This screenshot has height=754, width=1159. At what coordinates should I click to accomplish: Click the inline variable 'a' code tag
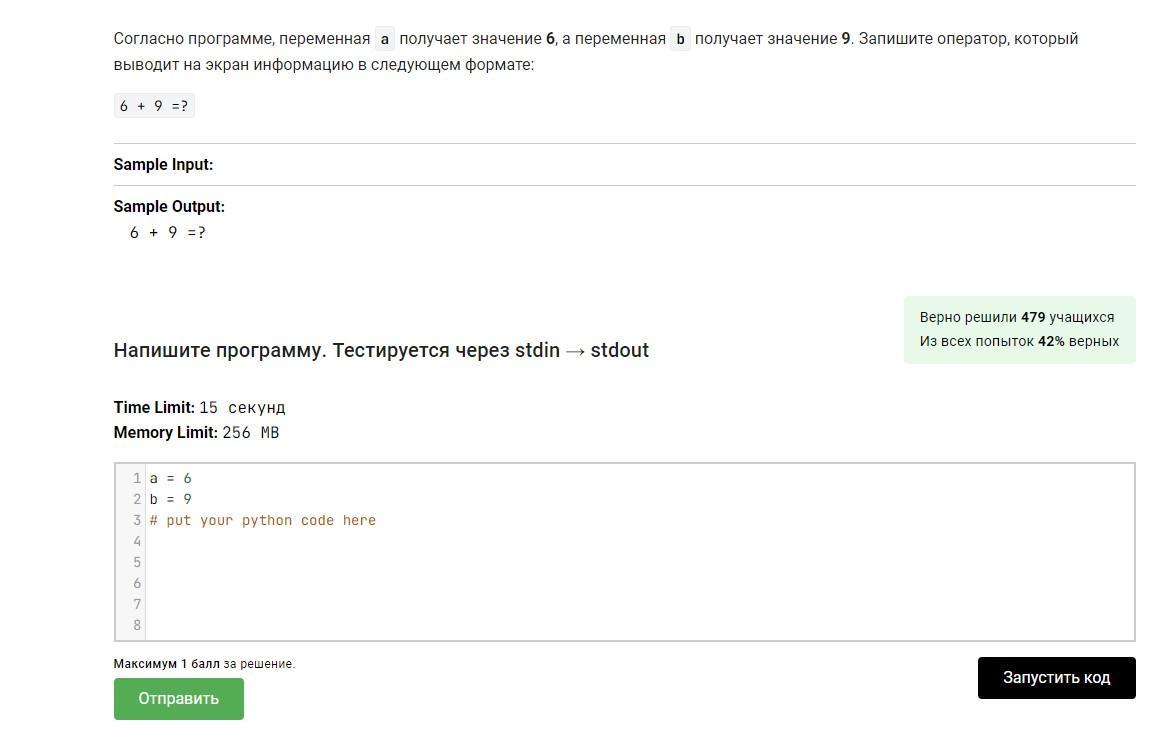tap(384, 38)
